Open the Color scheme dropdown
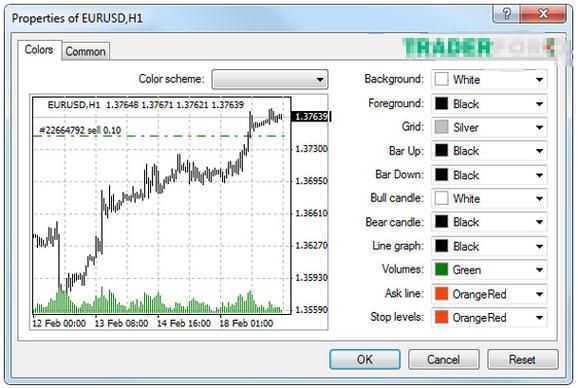The image size is (578, 388). (x=270, y=79)
